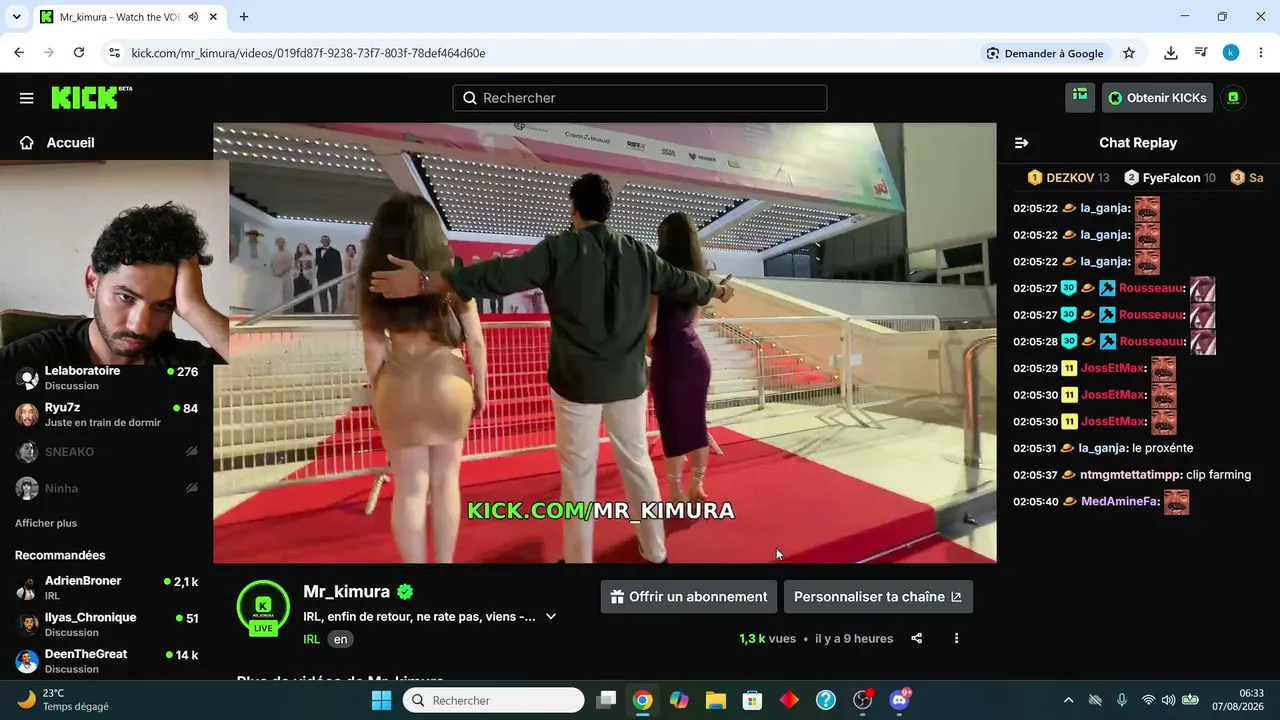Image resolution: width=1280 pixels, height=720 pixels.
Task: Open the Windows Start menu
Action: (x=381, y=700)
